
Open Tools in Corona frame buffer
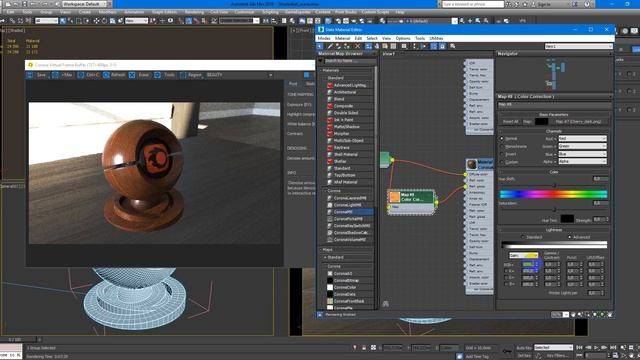(x=165, y=75)
